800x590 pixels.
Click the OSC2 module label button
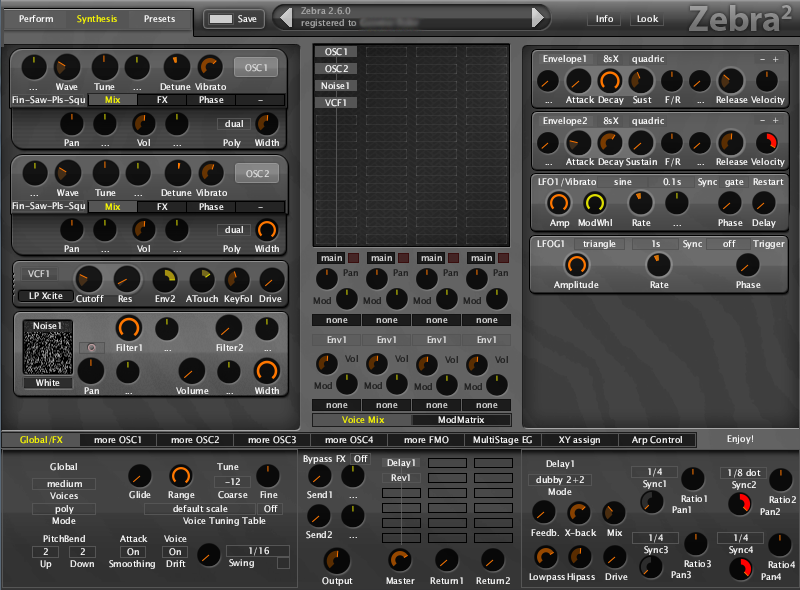pyautogui.click(x=257, y=174)
